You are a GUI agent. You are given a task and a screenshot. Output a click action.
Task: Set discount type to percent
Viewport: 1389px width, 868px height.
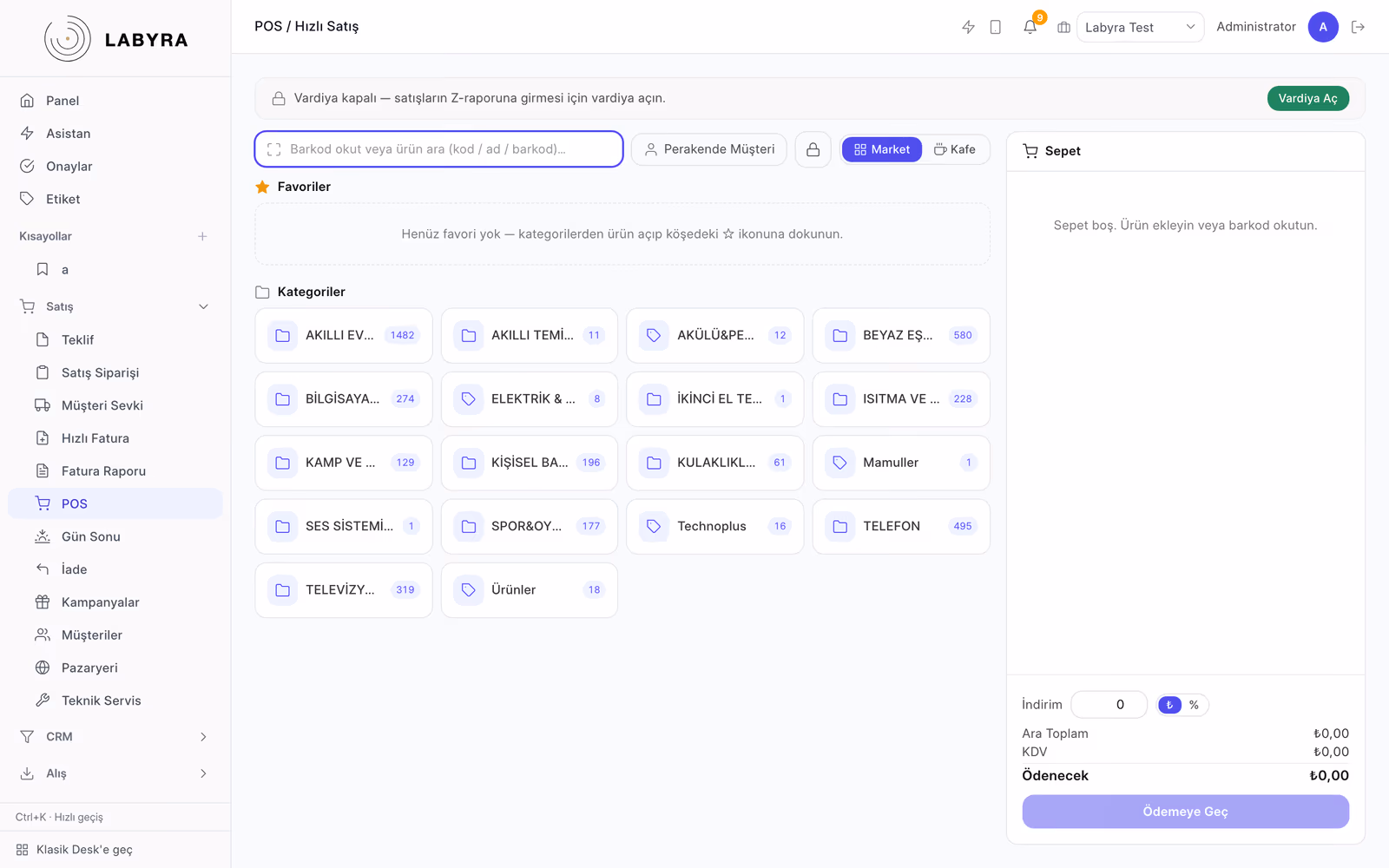point(1195,705)
